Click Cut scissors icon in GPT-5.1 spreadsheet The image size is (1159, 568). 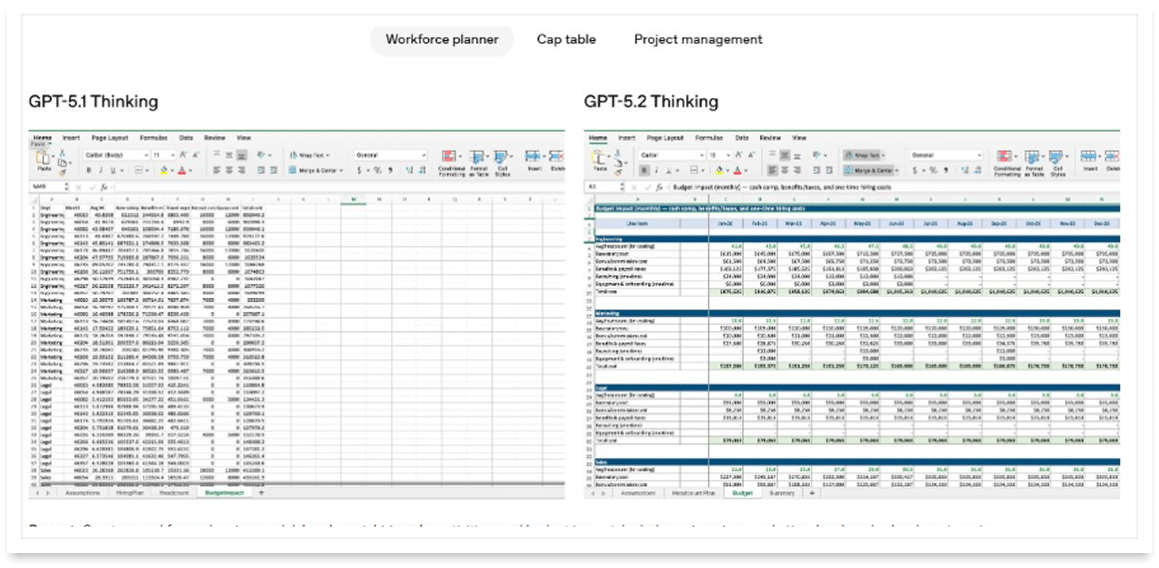(62, 152)
